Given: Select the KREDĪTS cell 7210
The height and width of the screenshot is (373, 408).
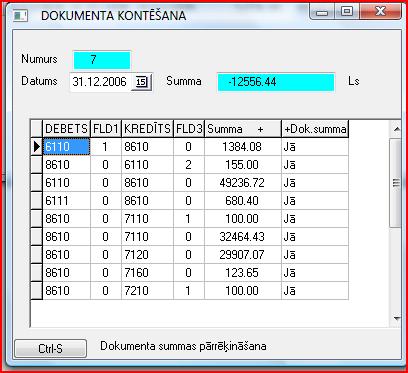Looking at the screenshot, I should 147,291.
